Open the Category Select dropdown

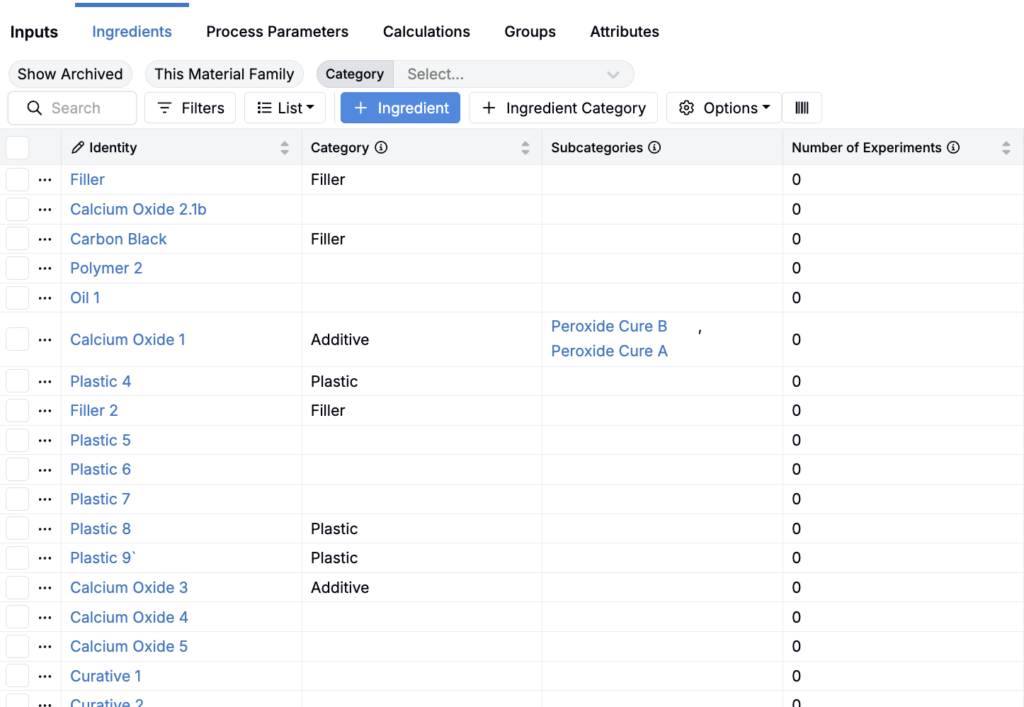[x=513, y=74]
